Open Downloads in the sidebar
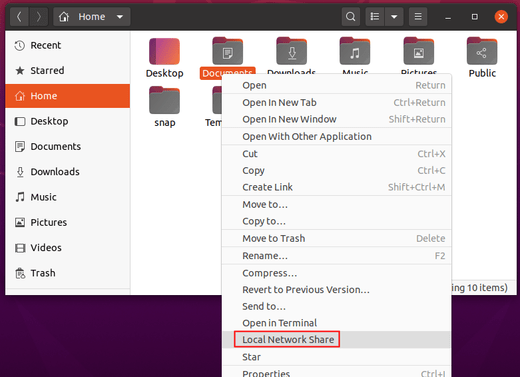This screenshot has width=520, height=377. tap(68, 172)
